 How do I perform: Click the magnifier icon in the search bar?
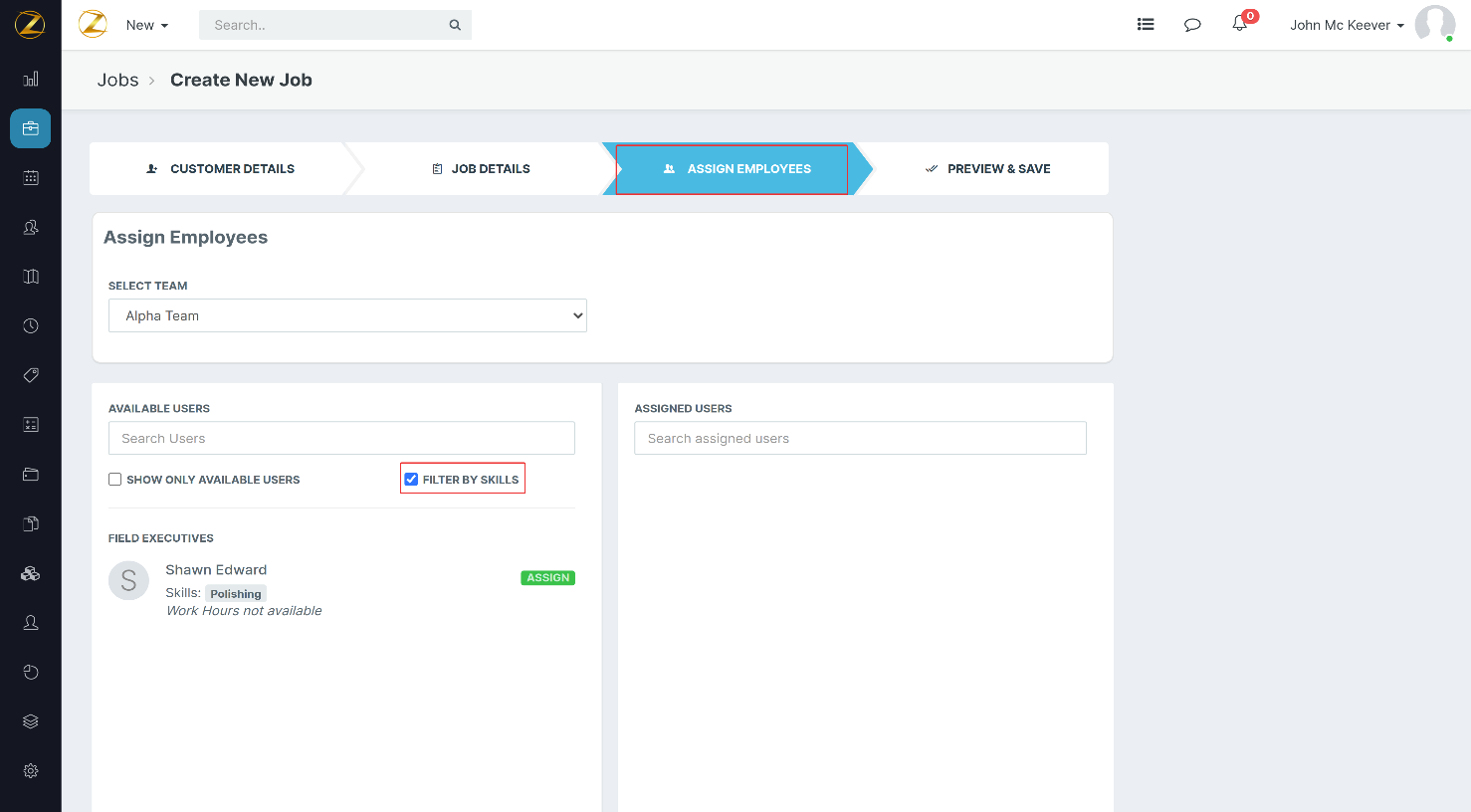tap(455, 25)
